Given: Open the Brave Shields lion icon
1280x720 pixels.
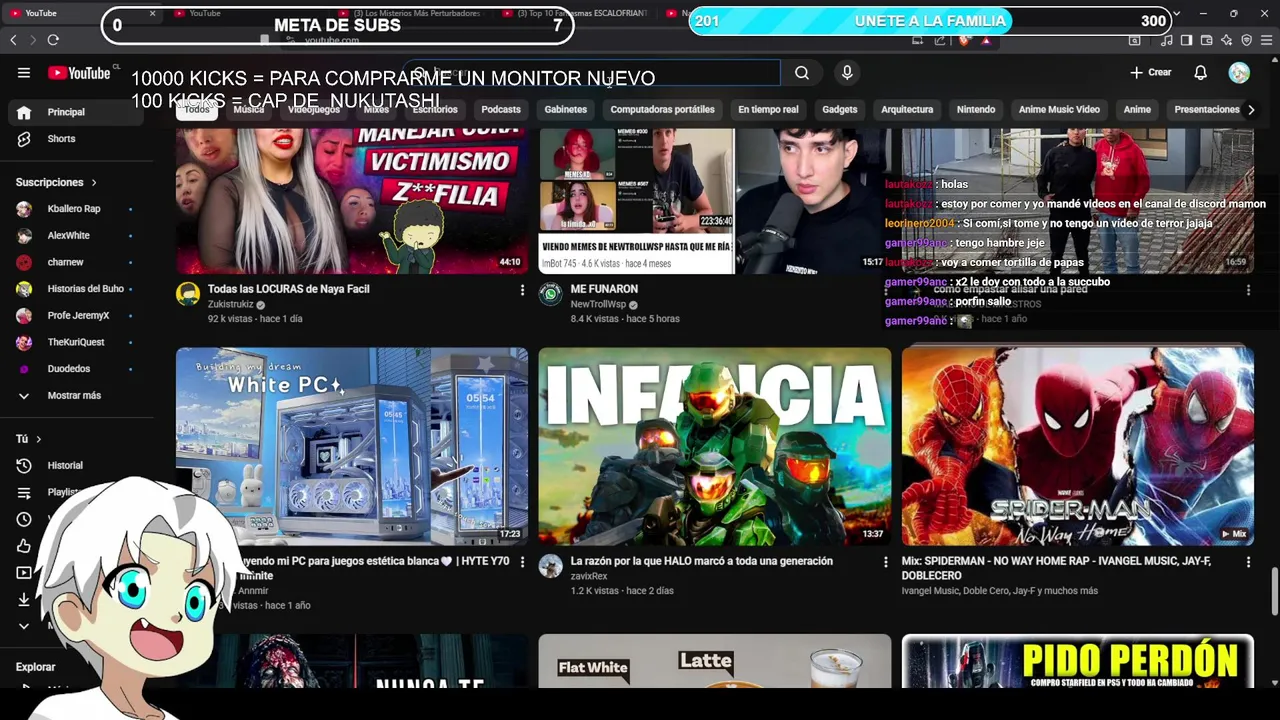Looking at the screenshot, I should (963, 40).
